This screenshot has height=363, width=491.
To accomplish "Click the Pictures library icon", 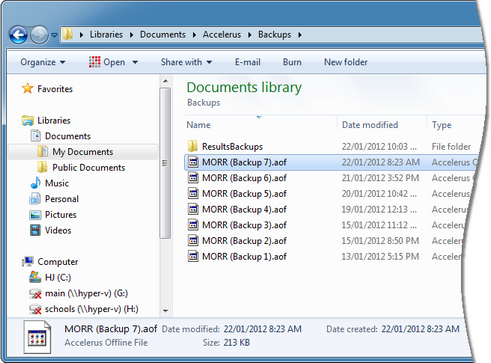I will tap(35, 215).
